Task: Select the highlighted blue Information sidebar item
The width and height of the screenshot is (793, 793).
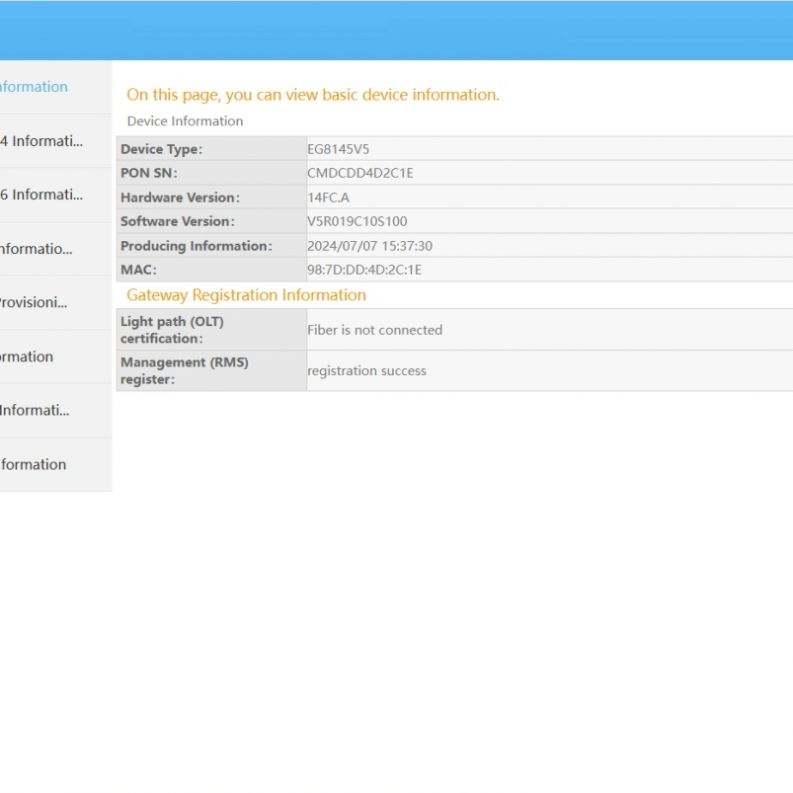Action: pos(35,87)
